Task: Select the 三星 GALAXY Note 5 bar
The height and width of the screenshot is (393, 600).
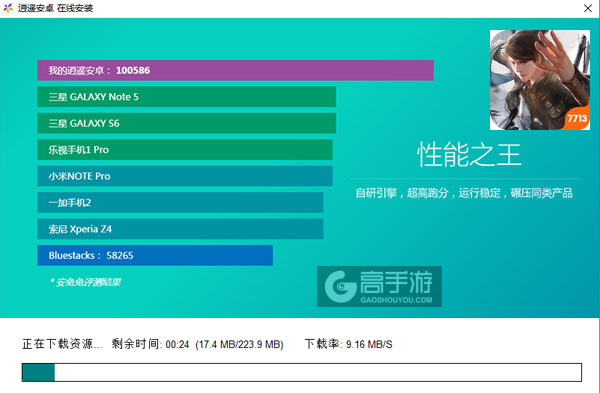Action: (186, 97)
